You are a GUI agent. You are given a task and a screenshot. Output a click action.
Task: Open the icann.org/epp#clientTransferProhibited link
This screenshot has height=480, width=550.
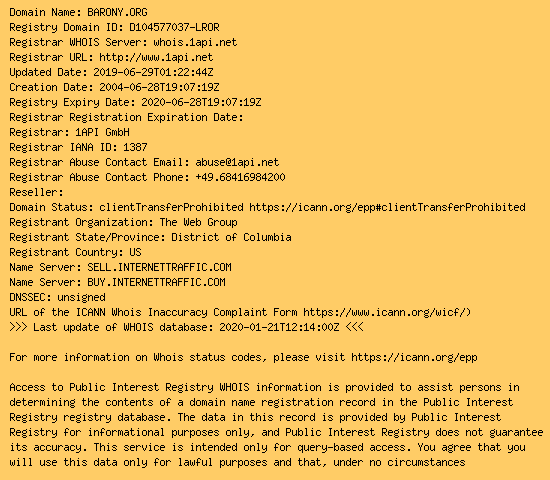tap(387, 207)
